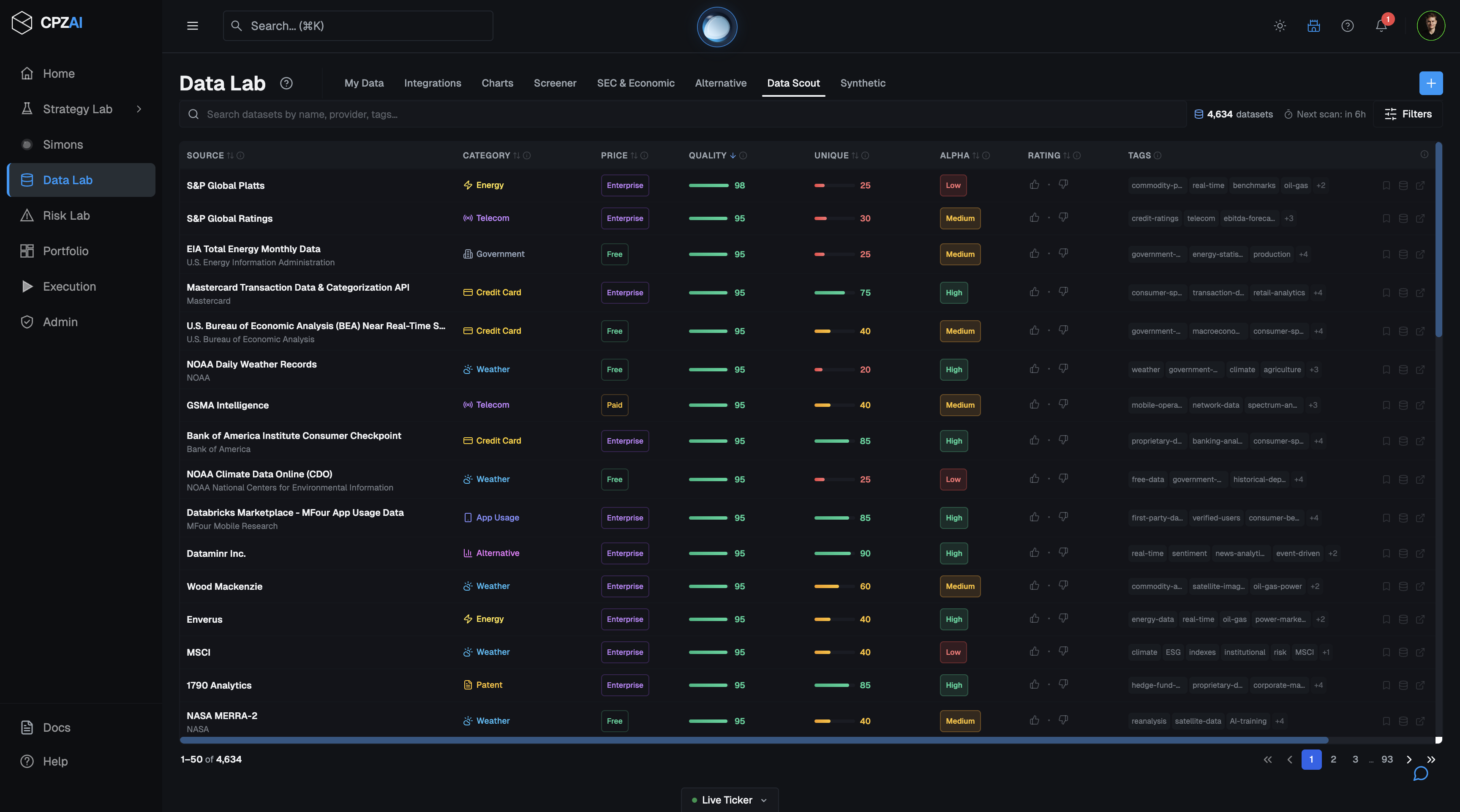Thumbs up the Mastercard Transaction Data dataset

coord(1034,292)
